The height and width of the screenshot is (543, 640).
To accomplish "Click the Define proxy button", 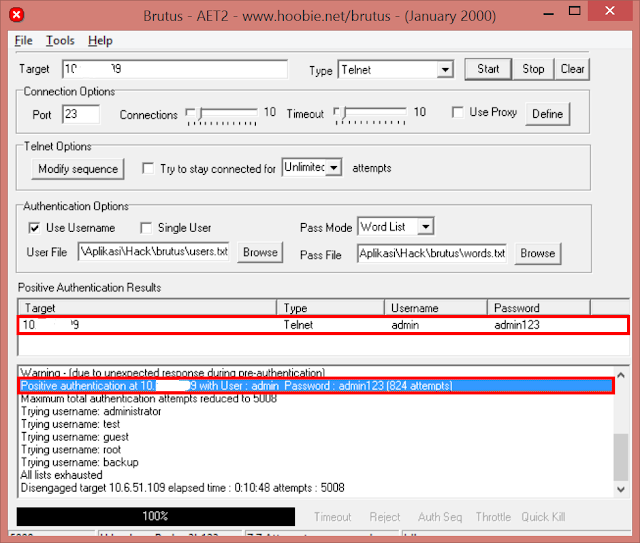I will [547, 114].
